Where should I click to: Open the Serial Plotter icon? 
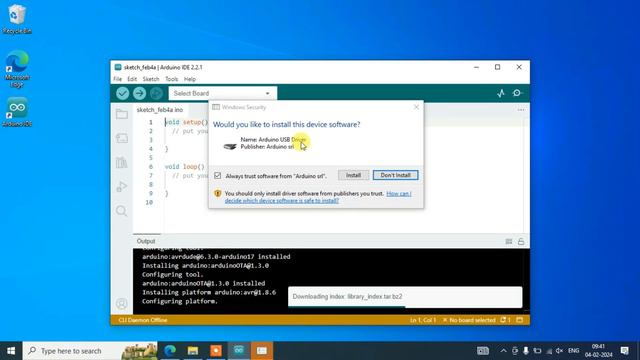pos(501,93)
